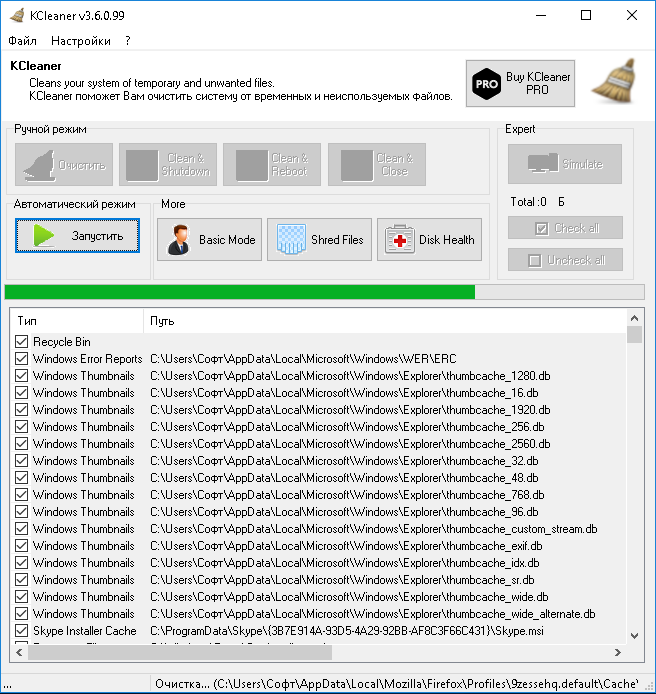
Task: Click the Очистка status bar path text
Action: click(x=397, y=684)
